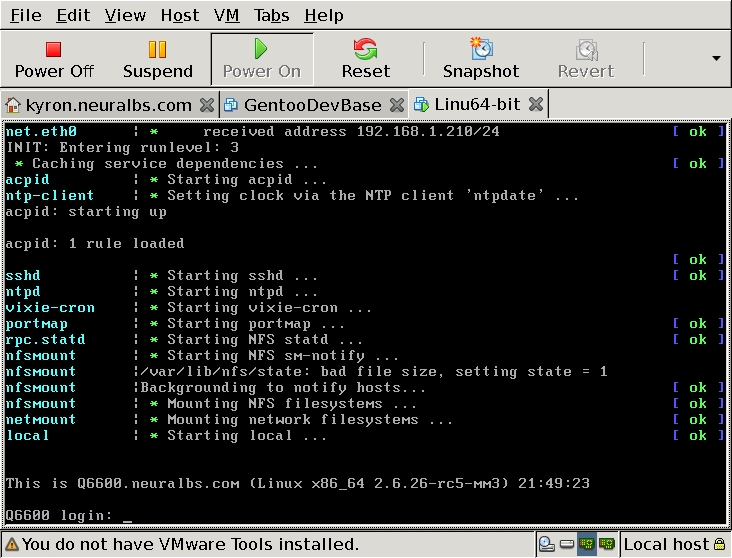Open the File menu

click(25, 15)
